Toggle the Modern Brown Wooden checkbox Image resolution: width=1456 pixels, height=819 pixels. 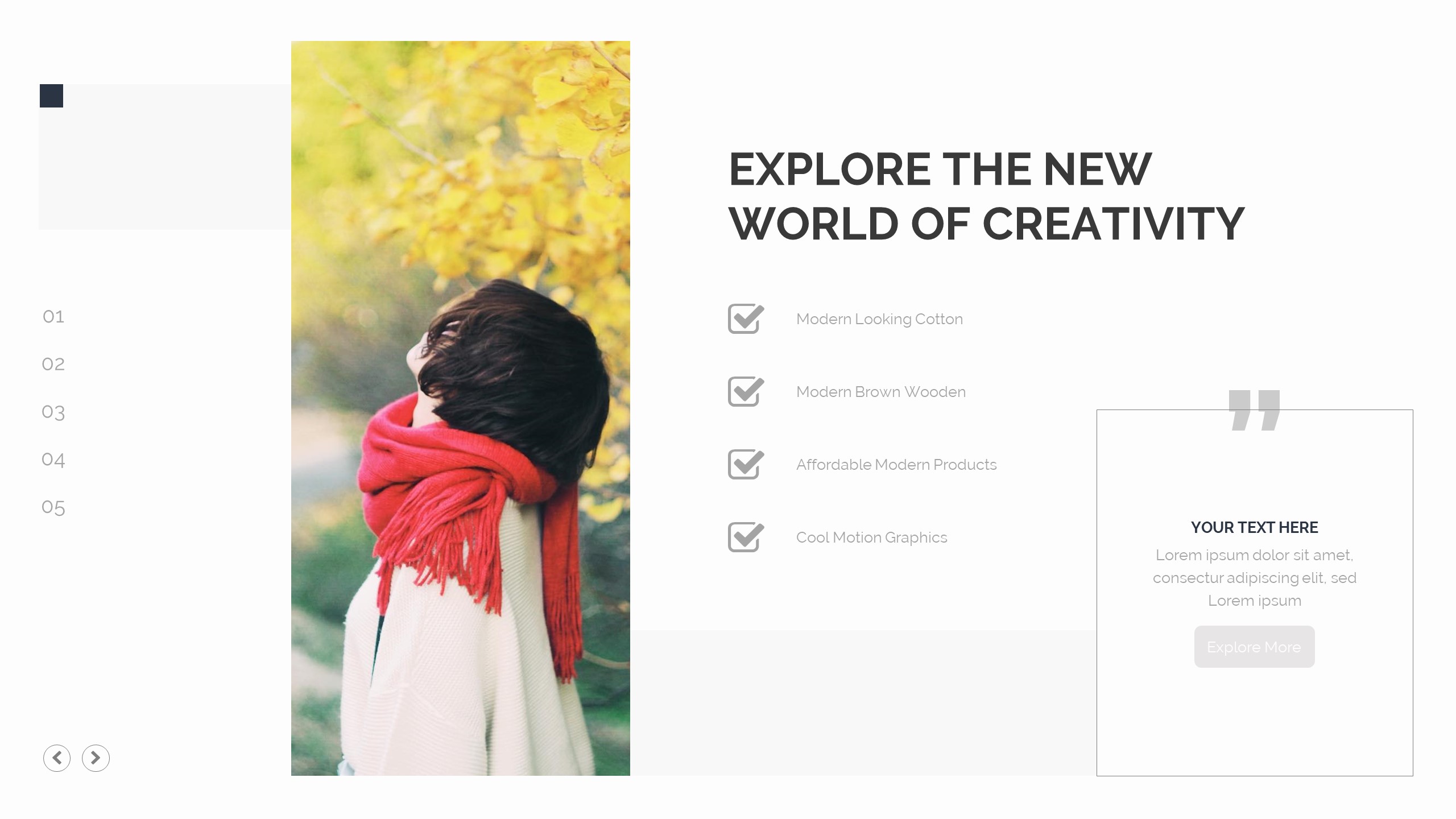pos(746,391)
